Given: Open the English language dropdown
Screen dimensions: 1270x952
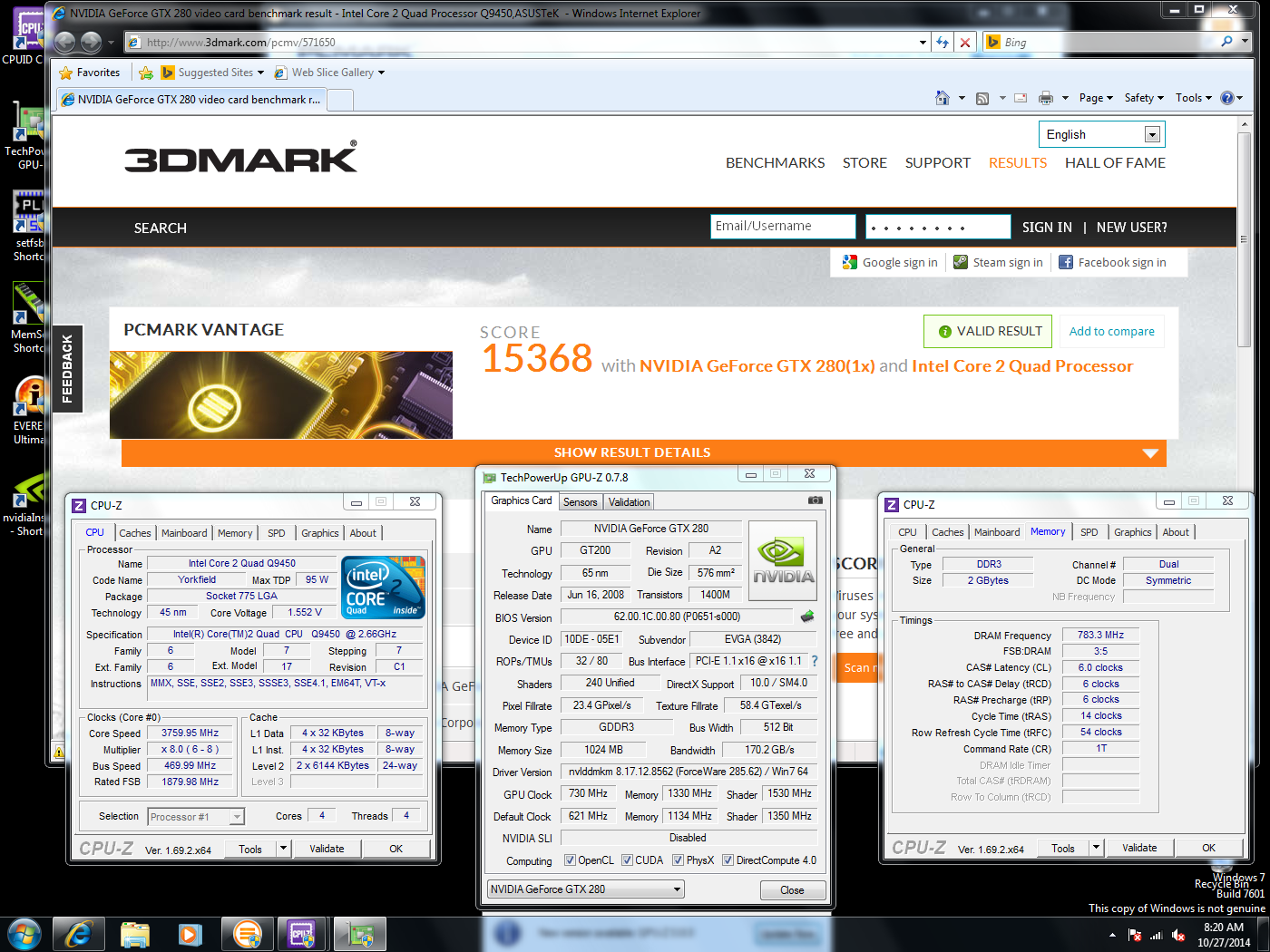Looking at the screenshot, I should [x=1102, y=134].
